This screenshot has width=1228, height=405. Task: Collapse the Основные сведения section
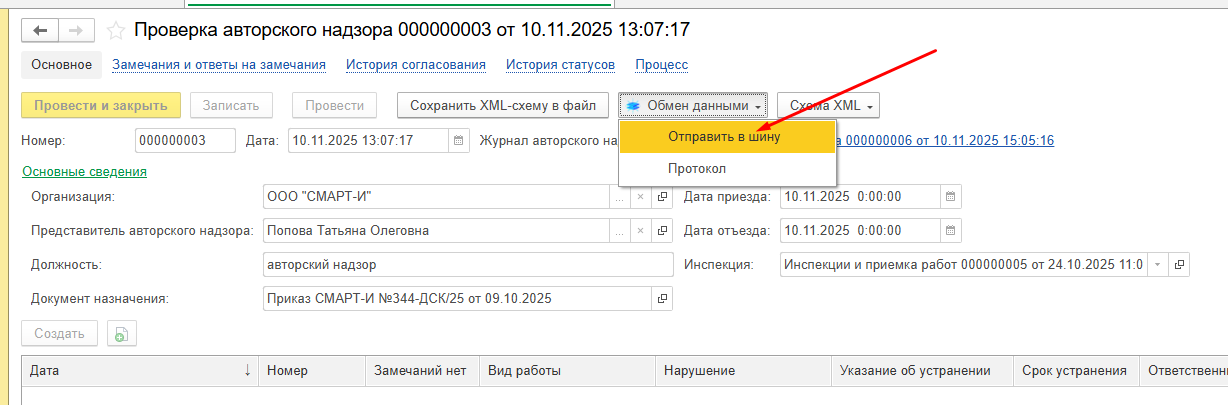[x=85, y=171]
